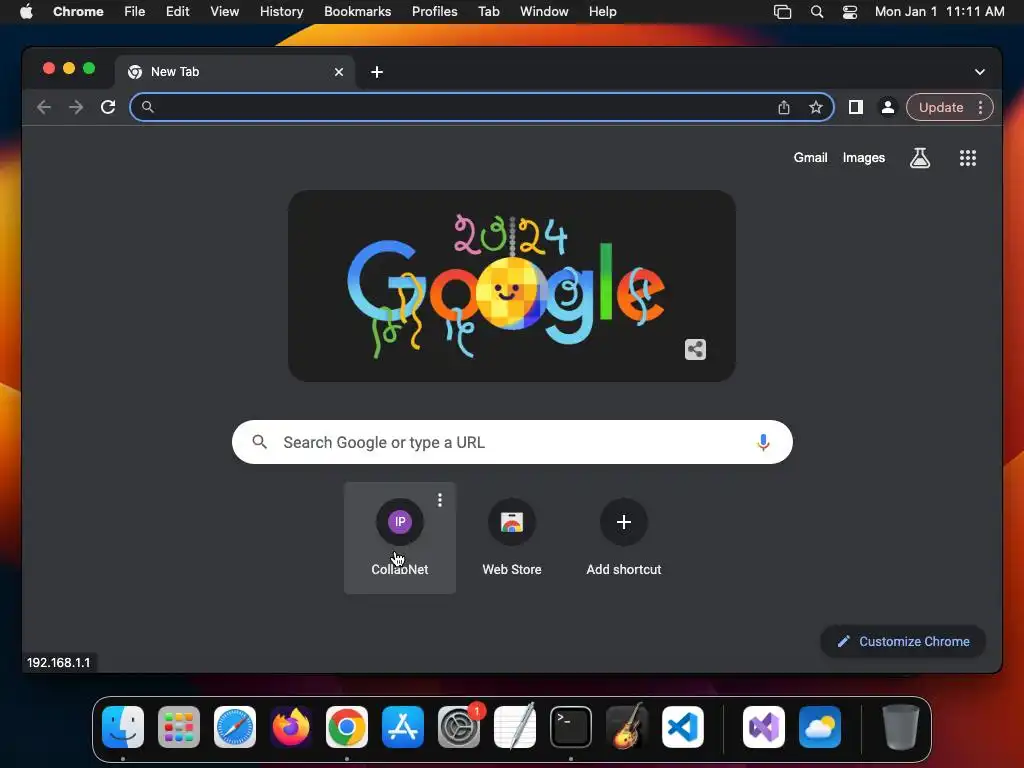The image size is (1024, 768).
Task: Open the Google apps grid
Action: click(968, 157)
